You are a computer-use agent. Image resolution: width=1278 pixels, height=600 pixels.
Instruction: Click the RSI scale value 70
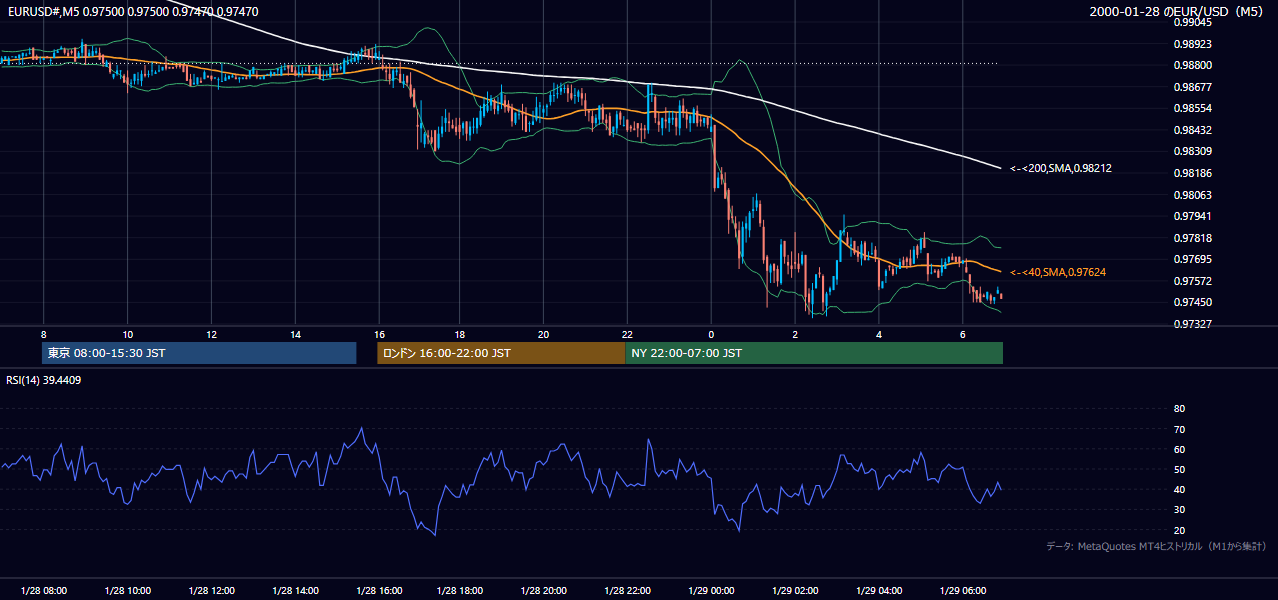(1179, 429)
